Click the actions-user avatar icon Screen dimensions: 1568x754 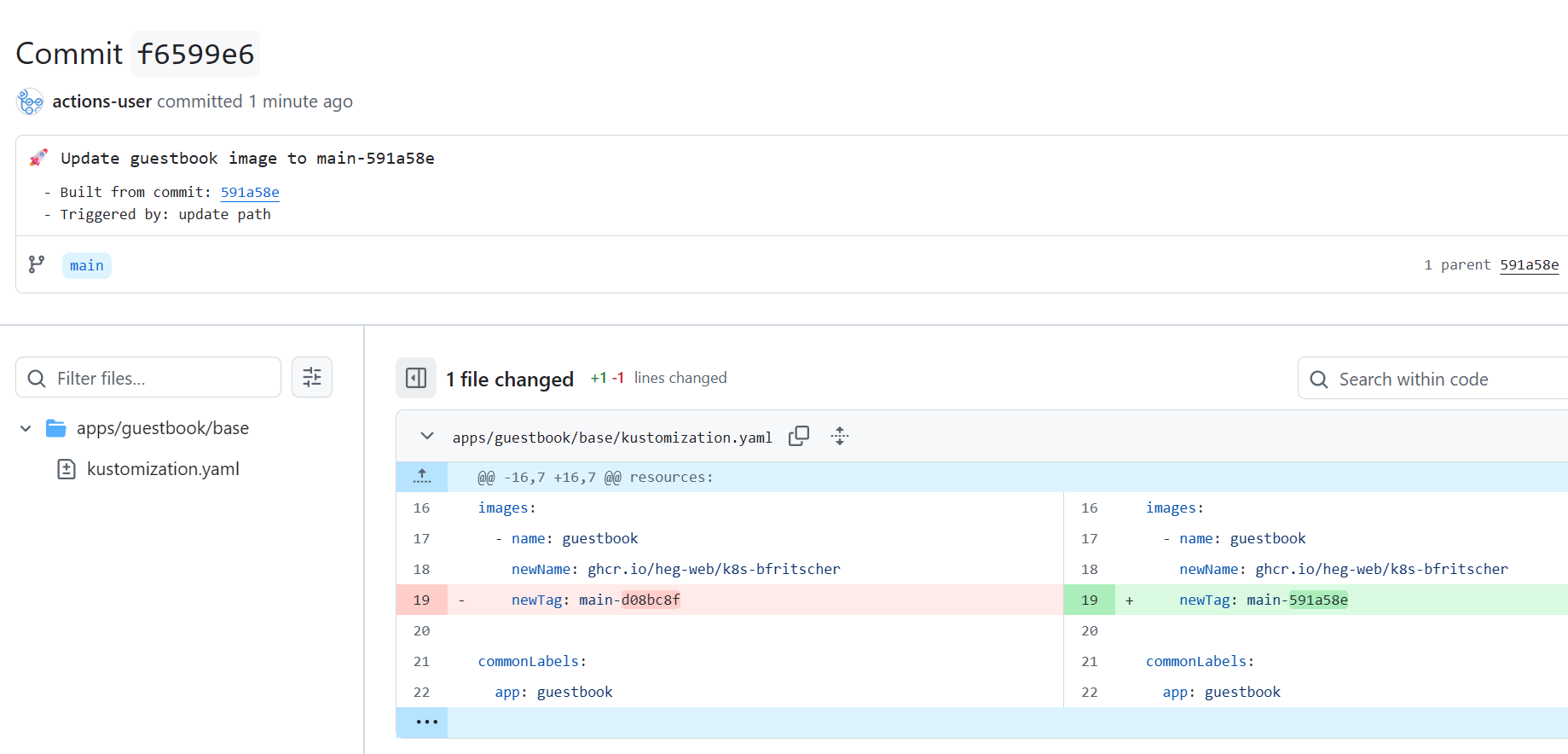(x=30, y=101)
